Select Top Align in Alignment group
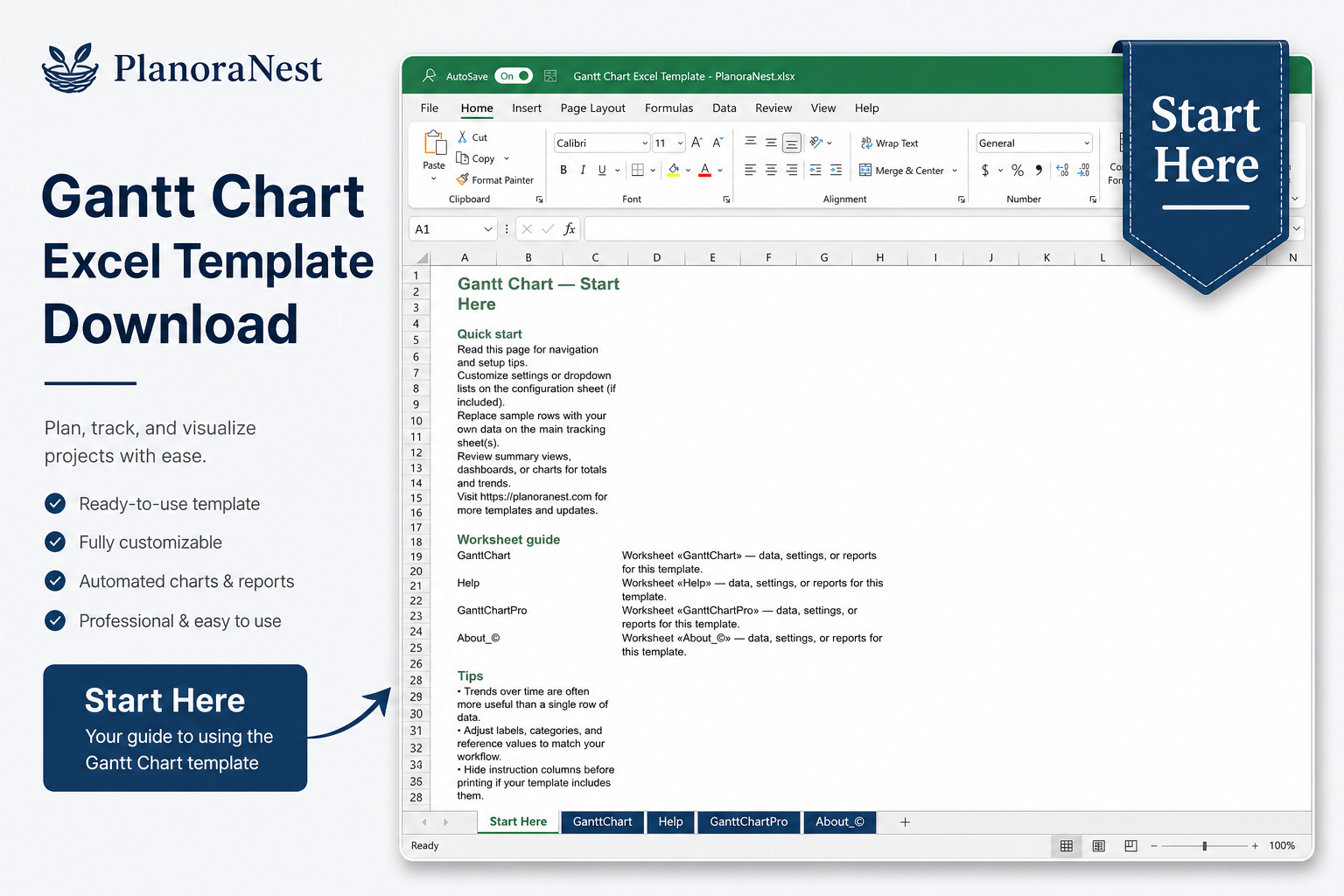 coord(750,142)
